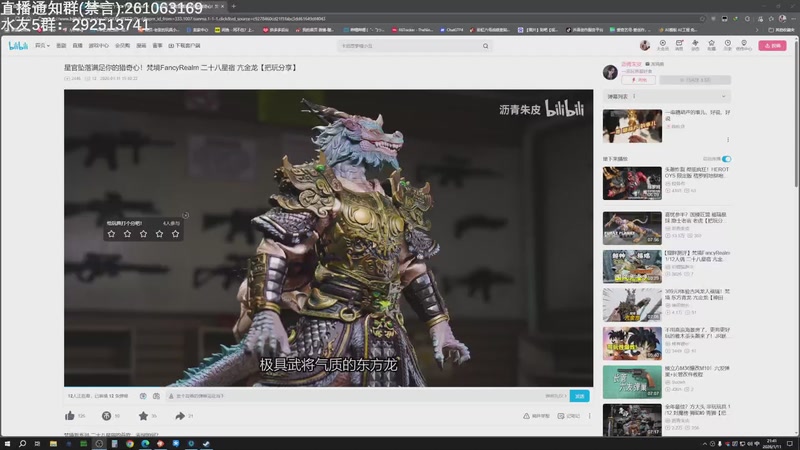The height and width of the screenshot is (450, 800).
Task: Rate five stars in rating popup
Action: tap(176, 234)
